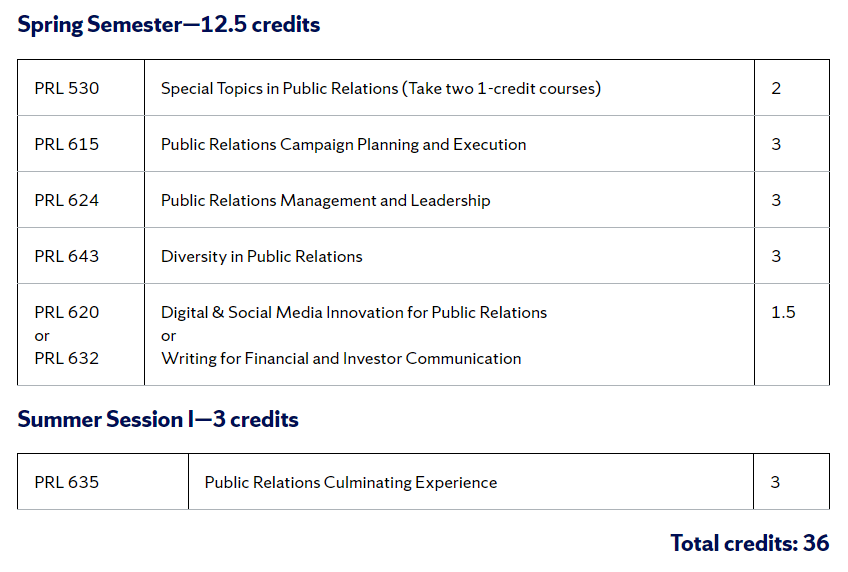This screenshot has width=848, height=572.
Task: Select the PRL 632 course code
Action: tap(67, 358)
